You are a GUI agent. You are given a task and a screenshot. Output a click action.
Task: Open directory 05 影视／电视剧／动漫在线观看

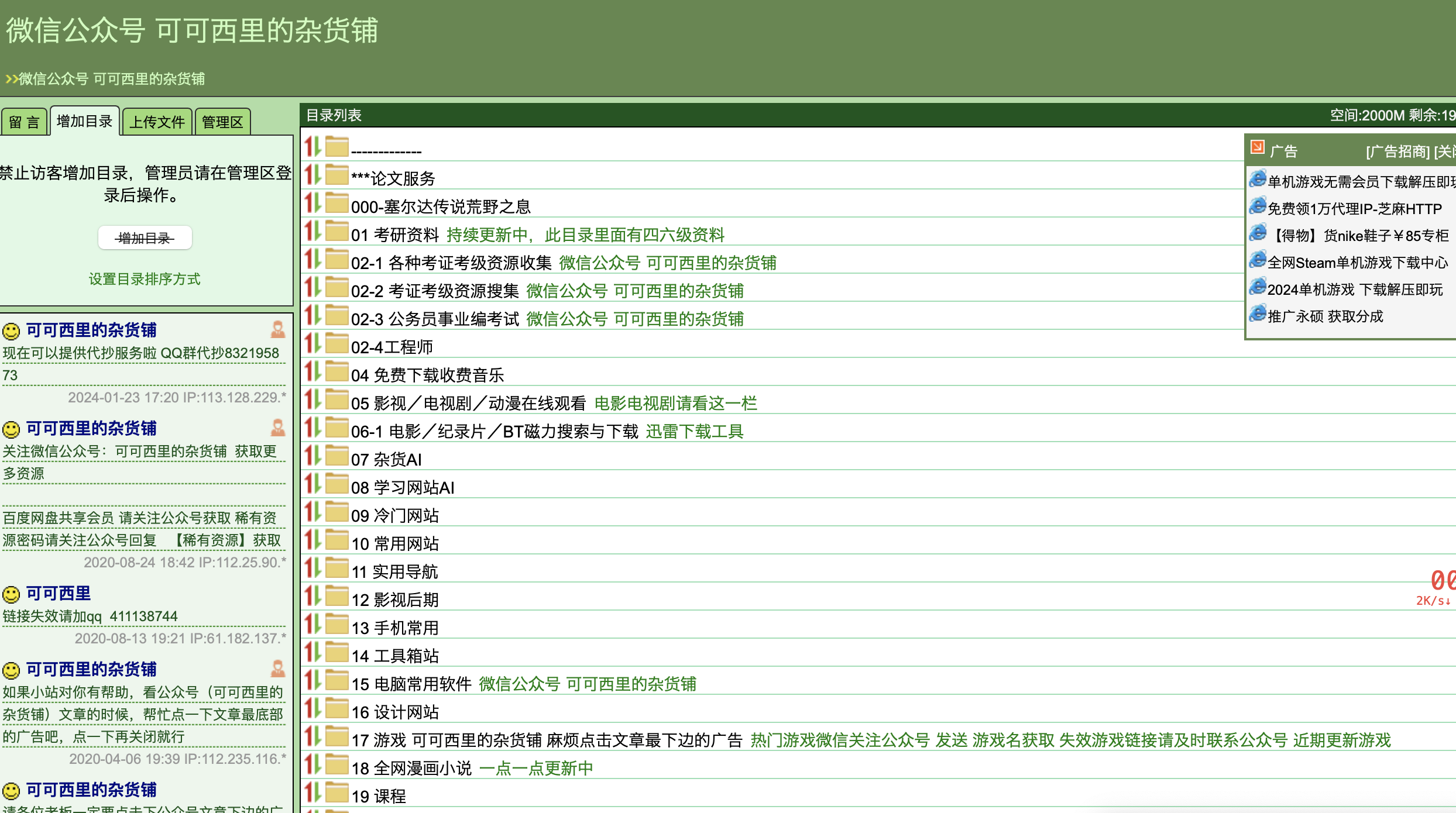468,404
